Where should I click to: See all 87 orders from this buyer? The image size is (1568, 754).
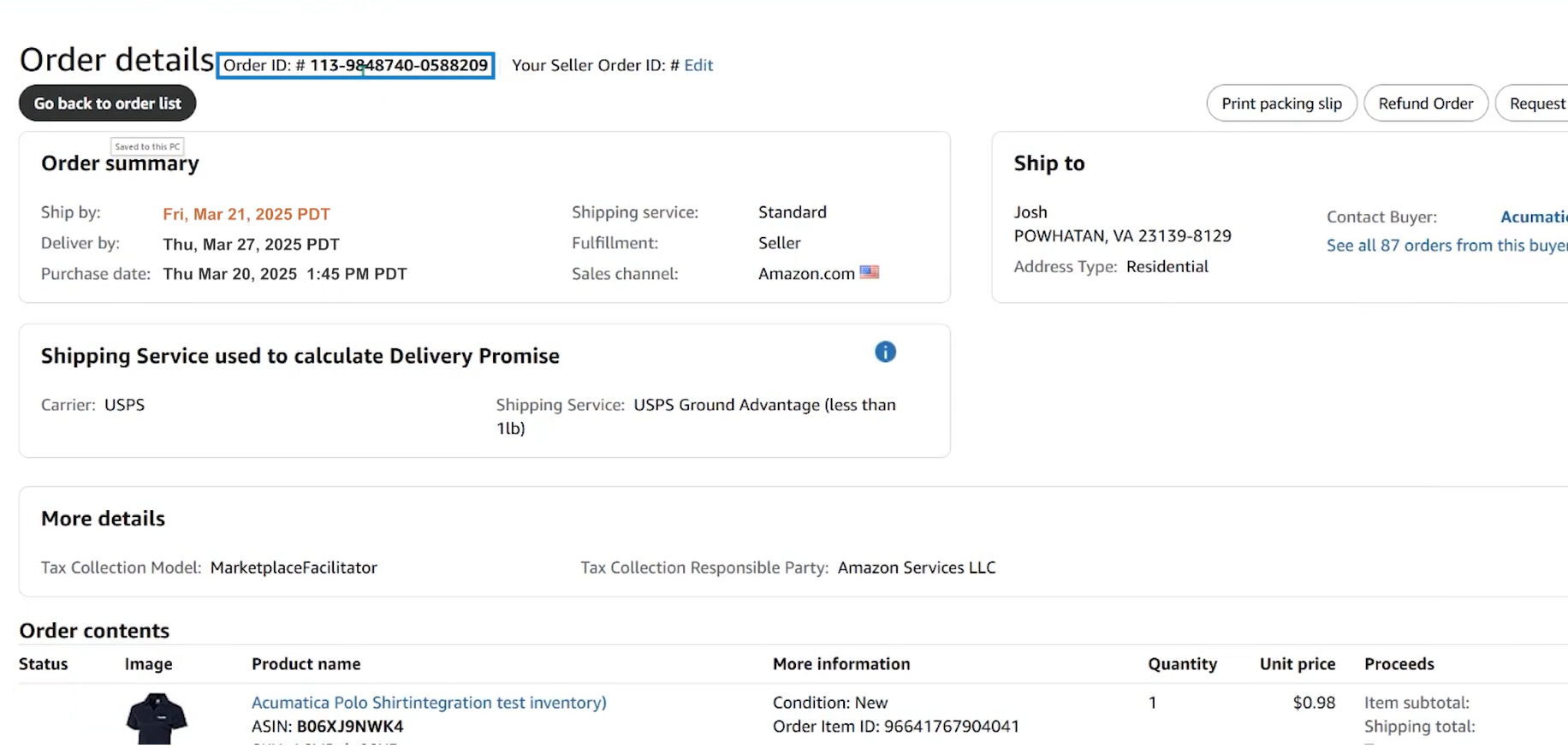1447,246
